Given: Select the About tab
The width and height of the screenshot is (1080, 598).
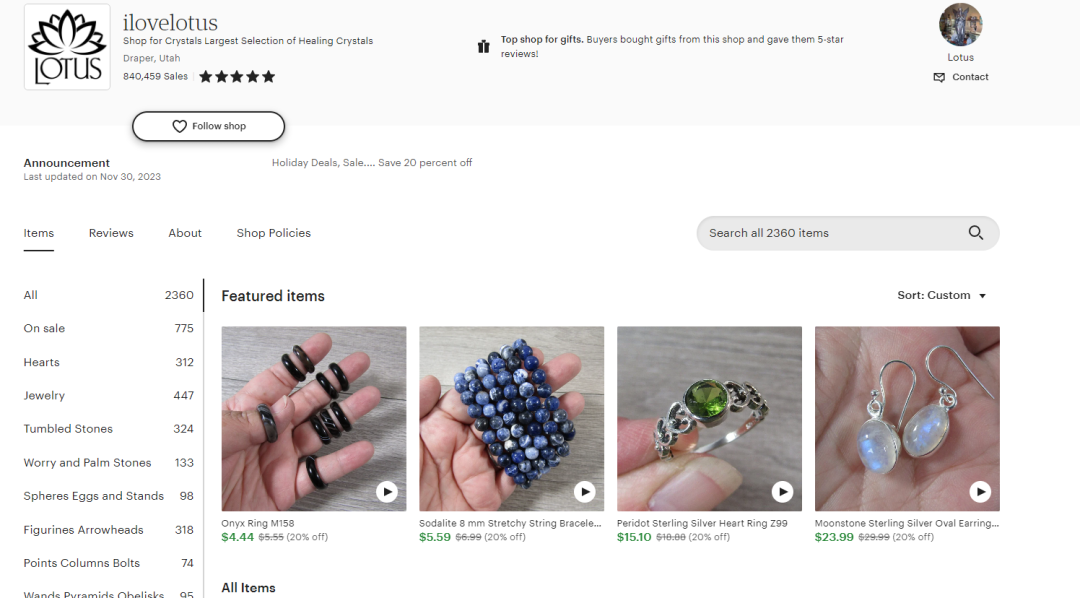Looking at the screenshot, I should click(184, 232).
